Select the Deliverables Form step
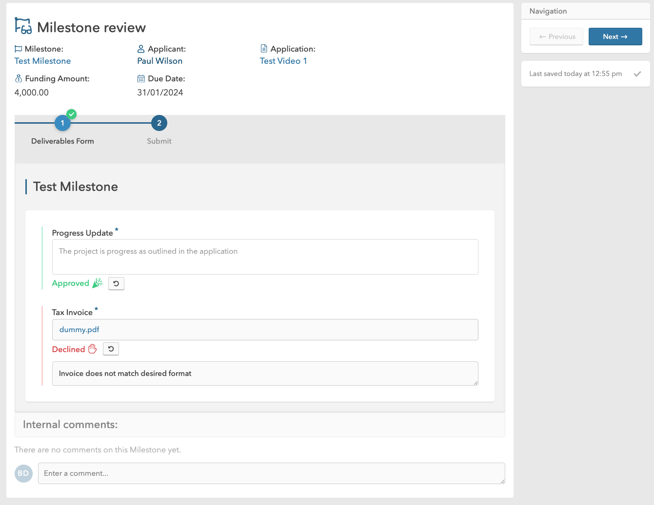The height and width of the screenshot is (505, 654). (62, 124)
